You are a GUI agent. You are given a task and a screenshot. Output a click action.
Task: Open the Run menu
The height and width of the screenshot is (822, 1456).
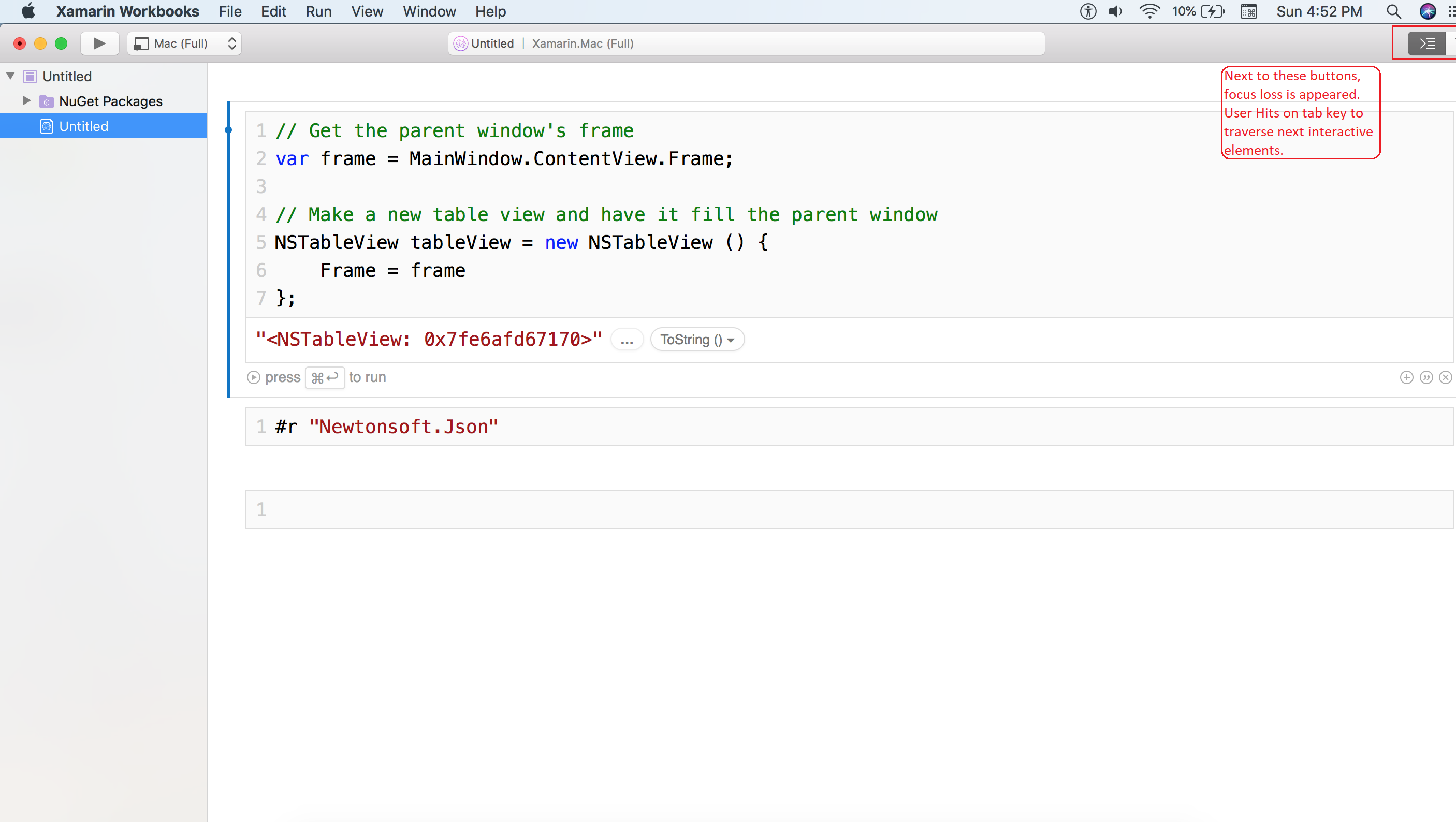318,11
